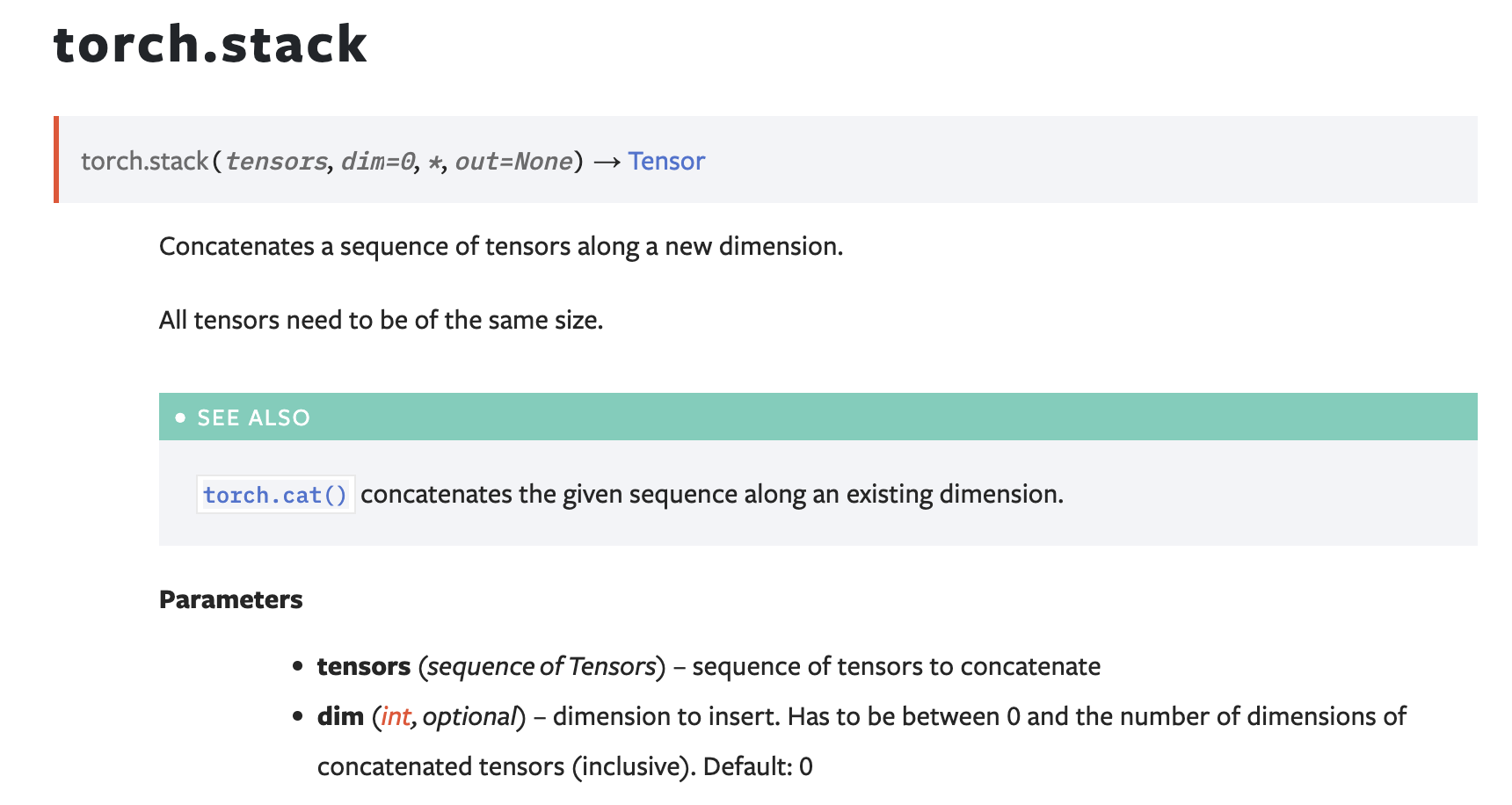Screen dimensions: 1512x805
Task: Open the Tensor return type link
Action: 665,162
